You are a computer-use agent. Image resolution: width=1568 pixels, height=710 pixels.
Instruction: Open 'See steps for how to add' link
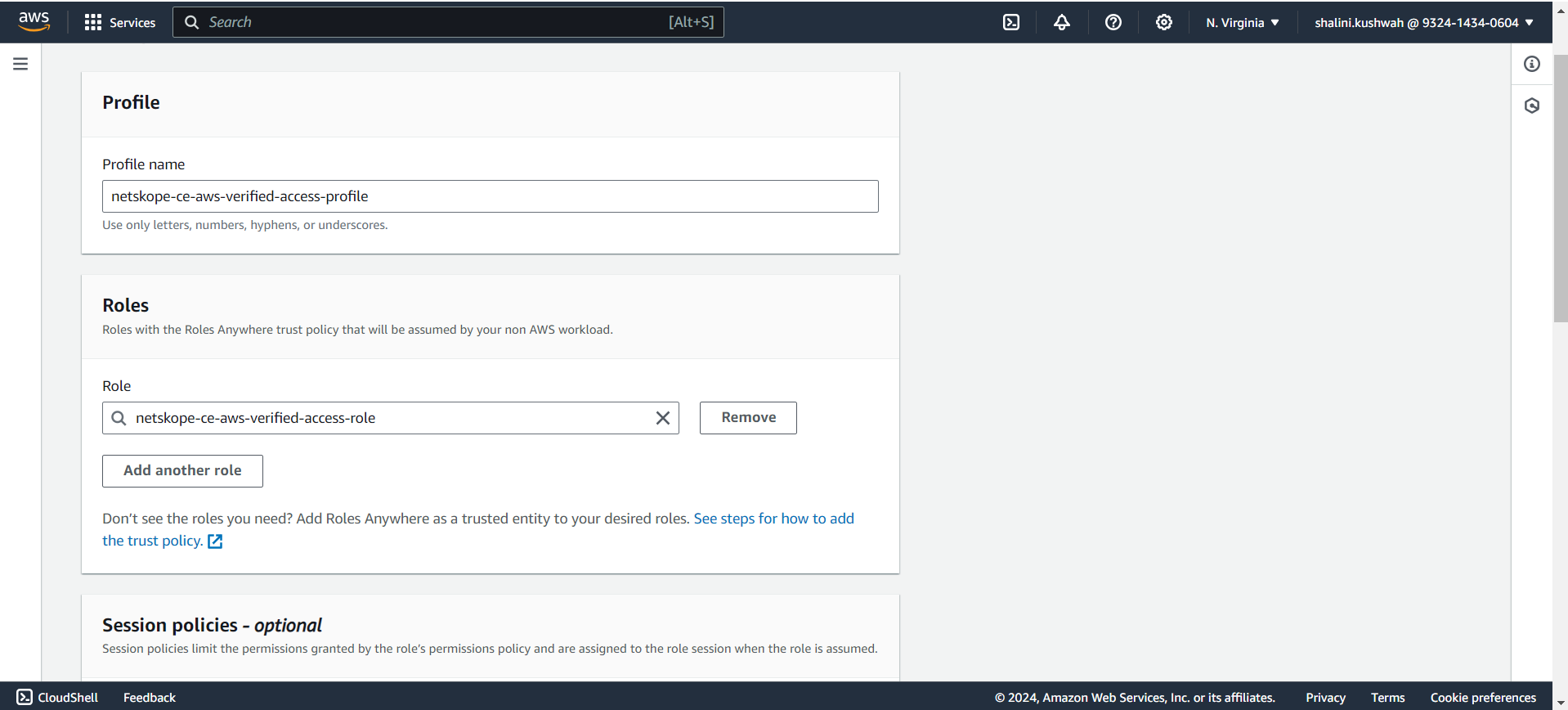pos(773,519)
